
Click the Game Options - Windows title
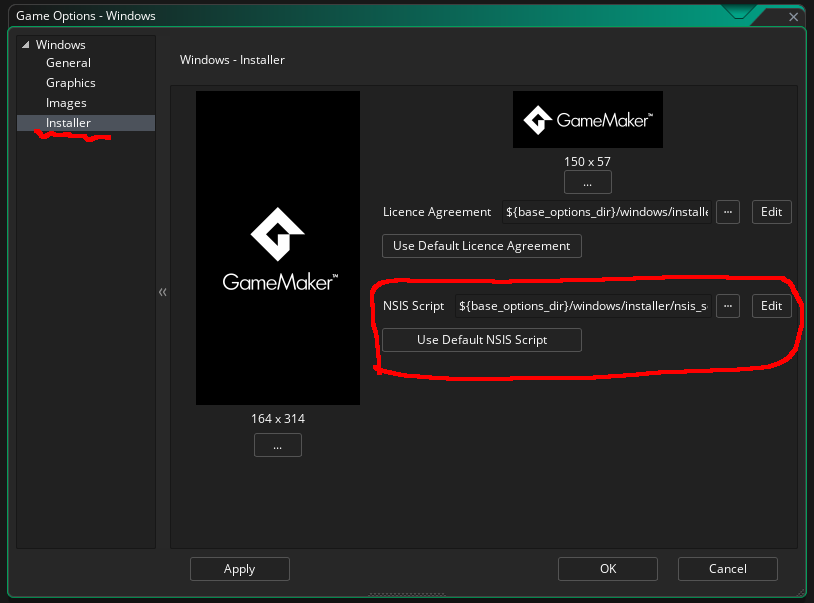tap(86, 16)
